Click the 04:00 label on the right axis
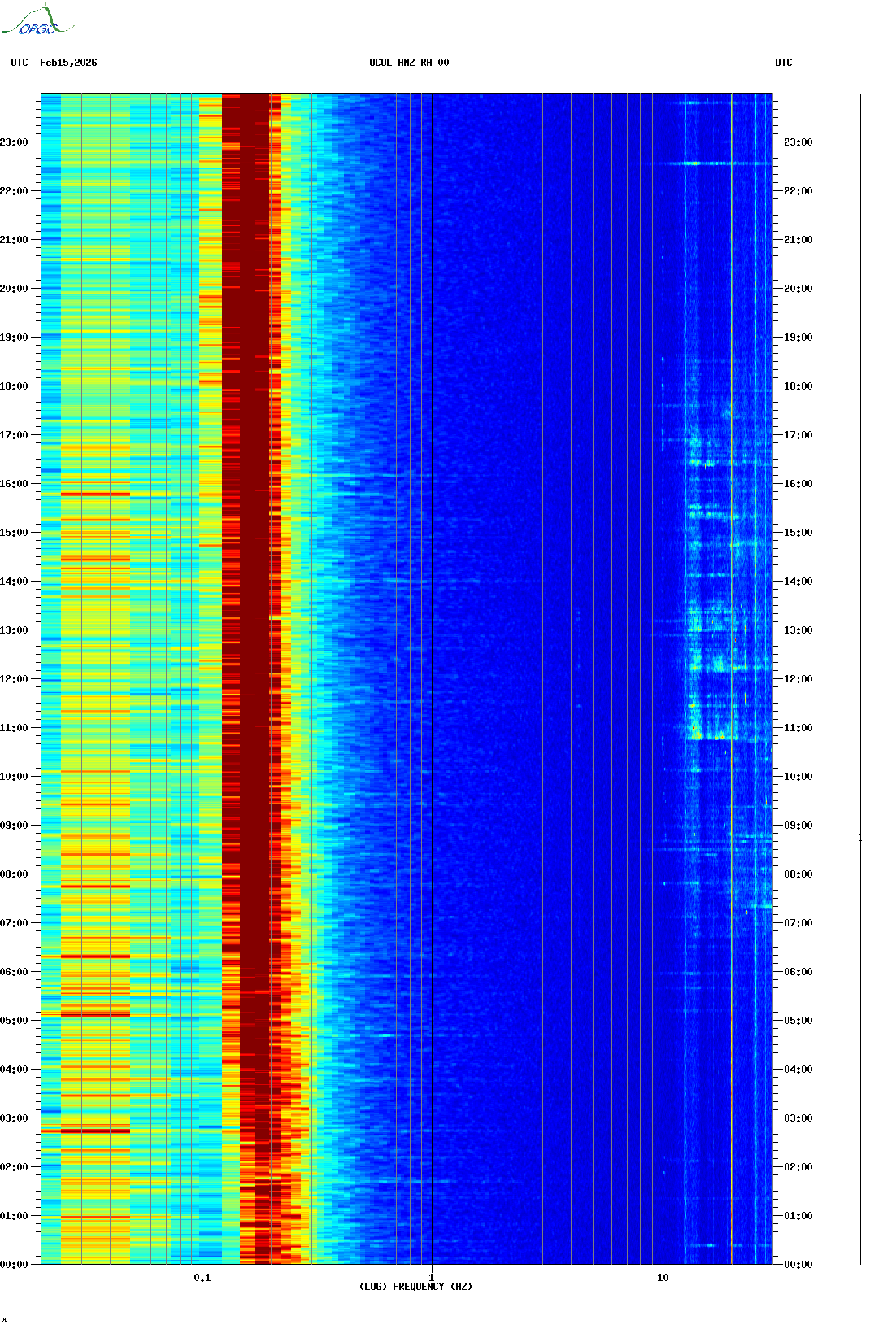This screenshot has width=896, height=1329. click(x=798, y=1070)
